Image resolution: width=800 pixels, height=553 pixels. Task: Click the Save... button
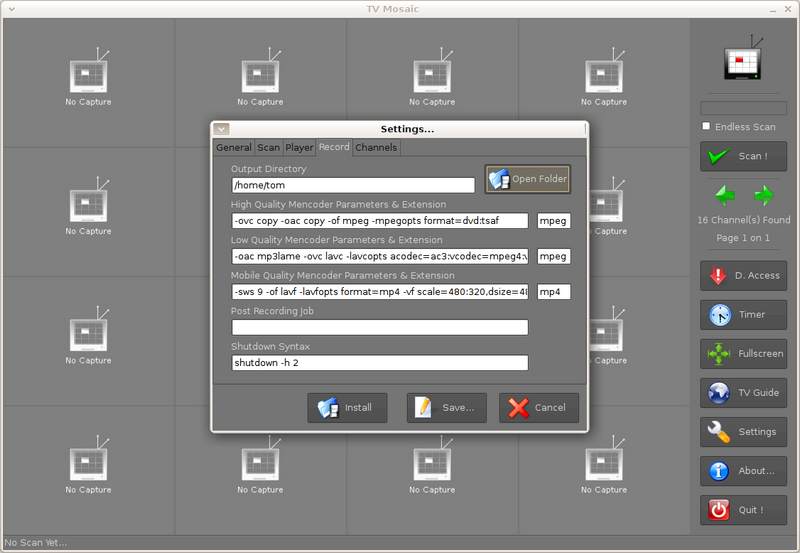coord(446,408)
